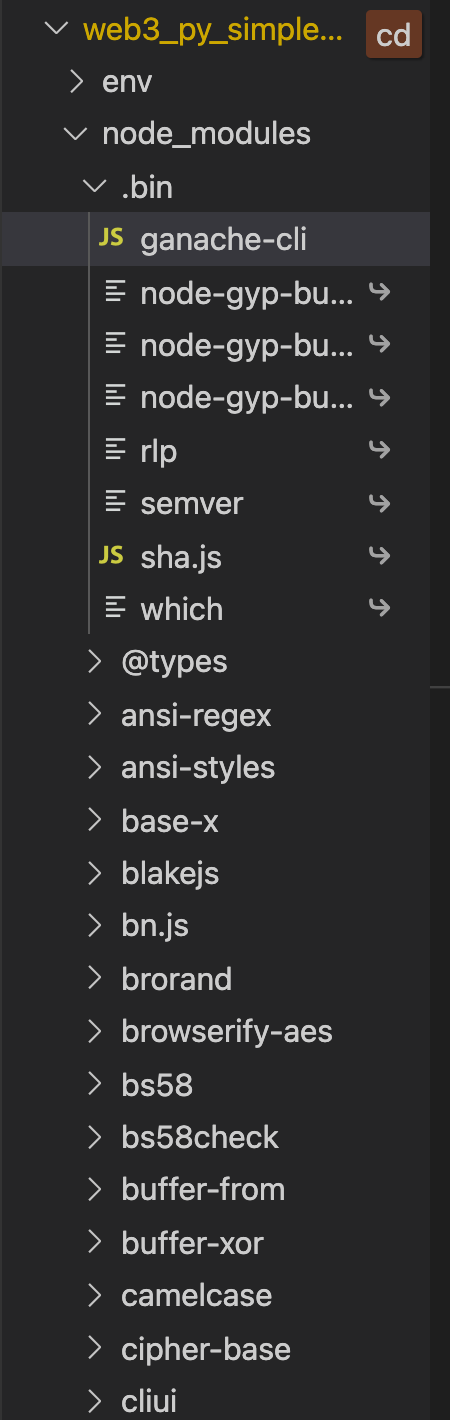Click the JS icon beside sha.js

[x=111, y=556]
